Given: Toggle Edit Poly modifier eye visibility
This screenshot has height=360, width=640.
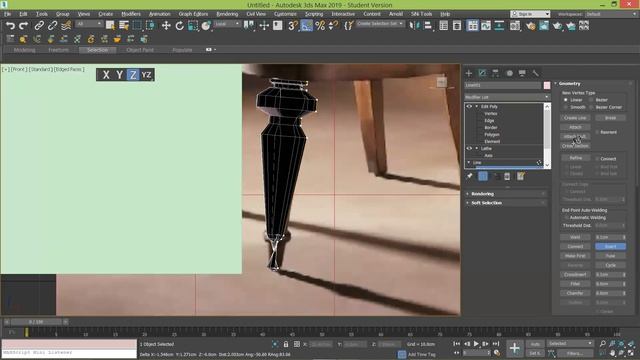Looking at the screenshot, I should coord(469,107).
